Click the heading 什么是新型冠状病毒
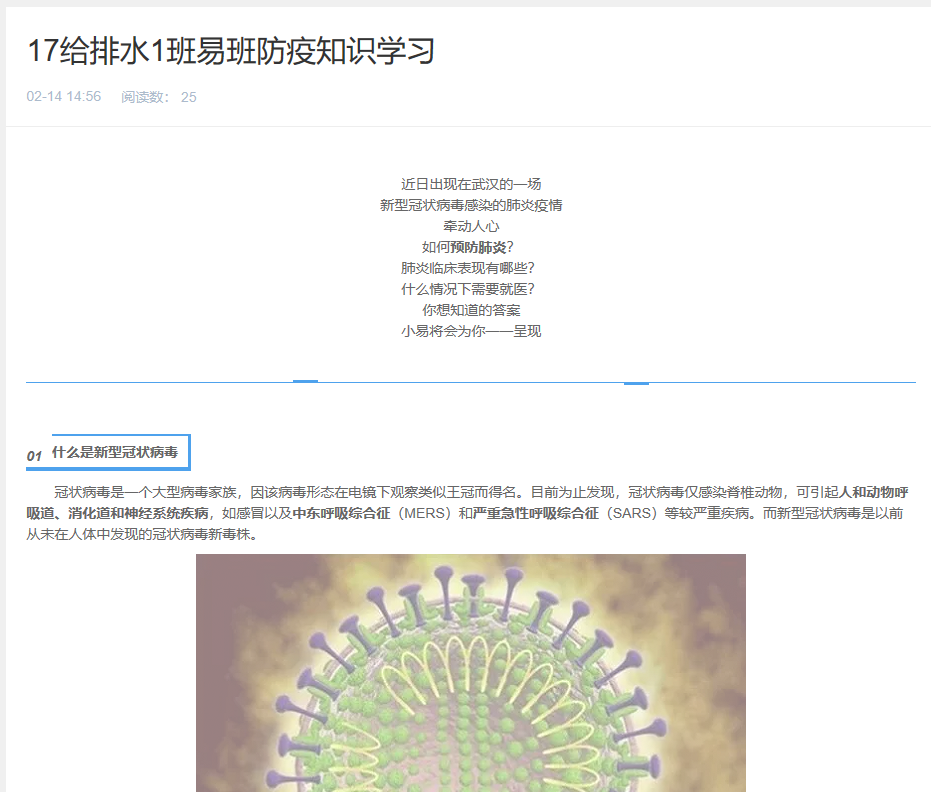This screenshot has height=792, width=931. click(115, 452)
